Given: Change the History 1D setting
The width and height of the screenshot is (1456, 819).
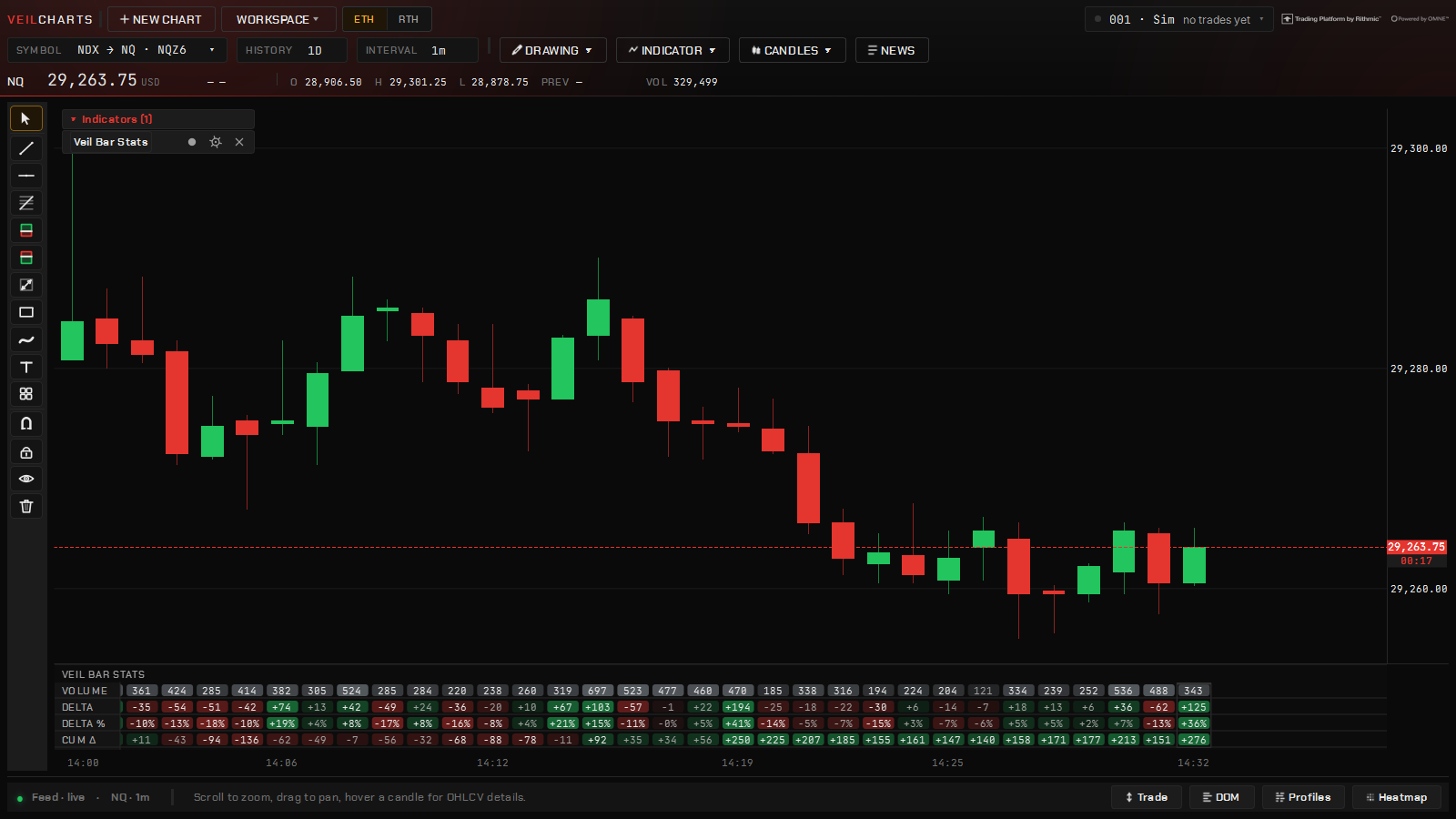Looking at the screenshot, I should pos(292,50).
